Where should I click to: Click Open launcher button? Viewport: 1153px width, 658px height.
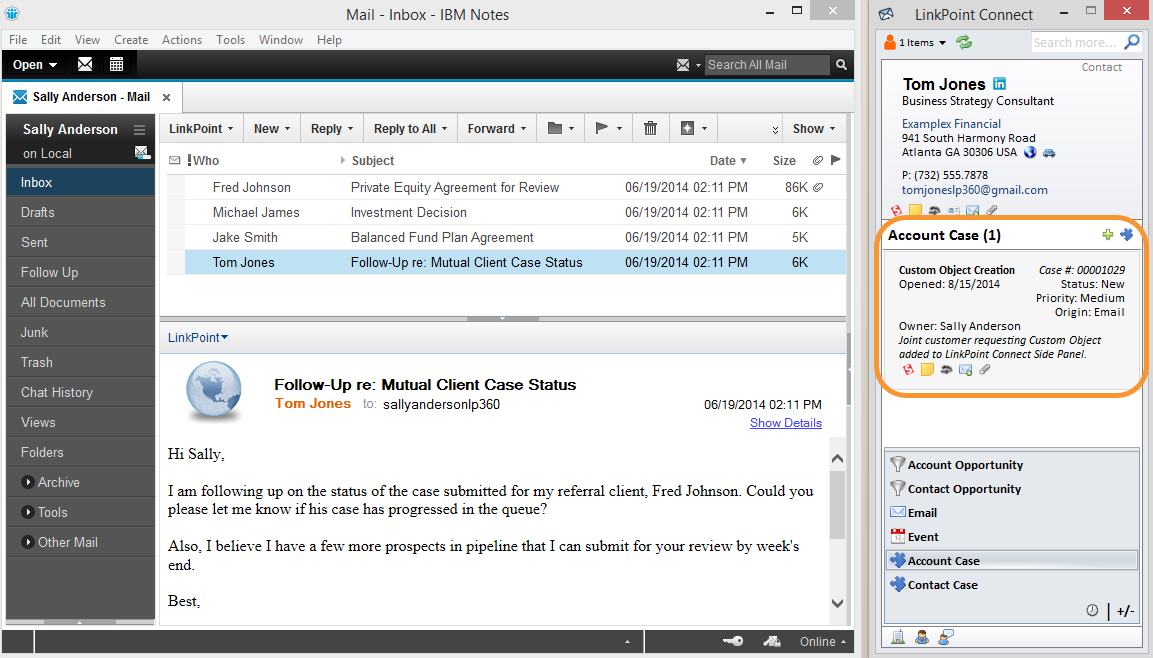point(35,65)
